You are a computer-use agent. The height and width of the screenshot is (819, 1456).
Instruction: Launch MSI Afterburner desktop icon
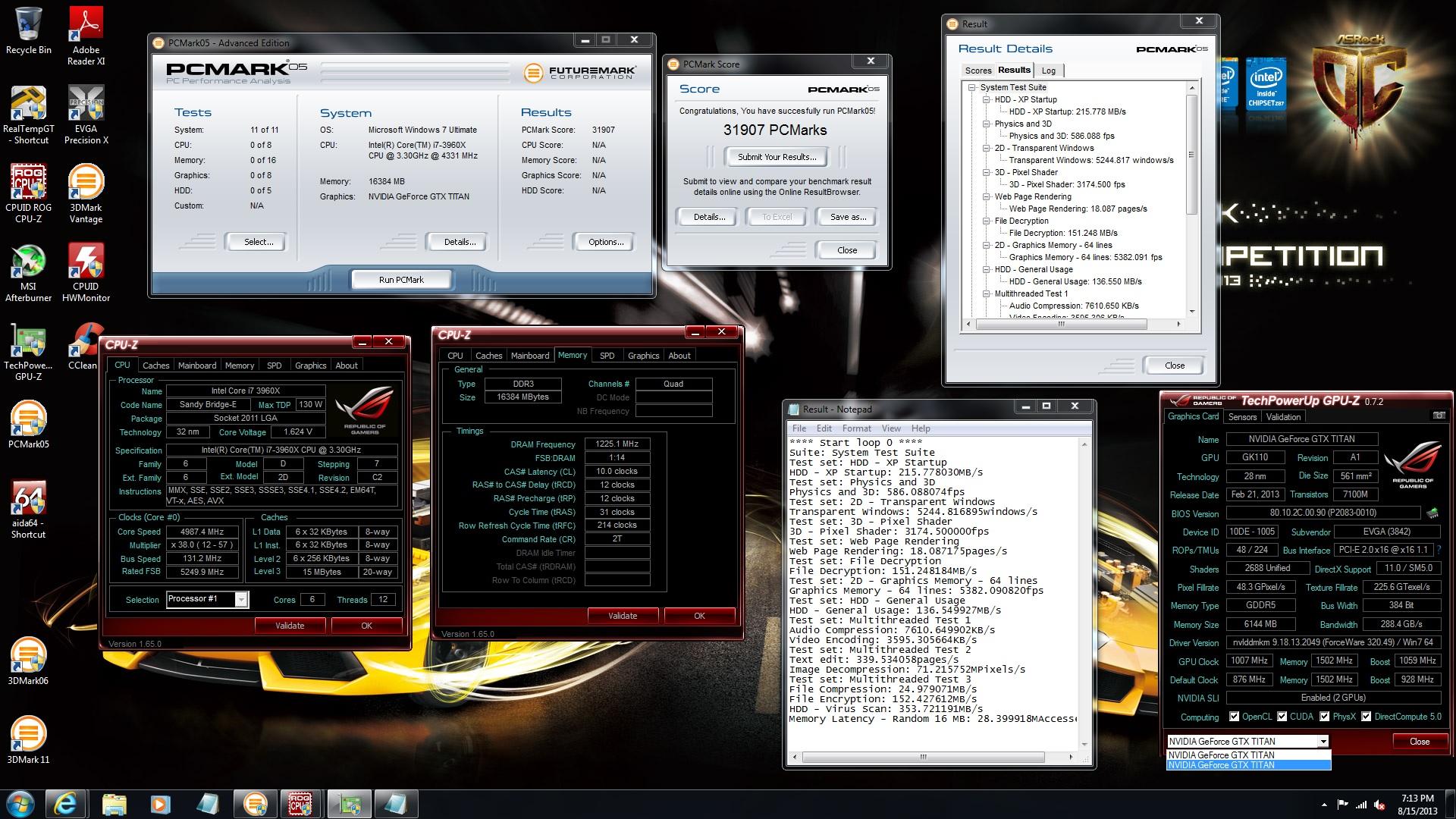28,272
